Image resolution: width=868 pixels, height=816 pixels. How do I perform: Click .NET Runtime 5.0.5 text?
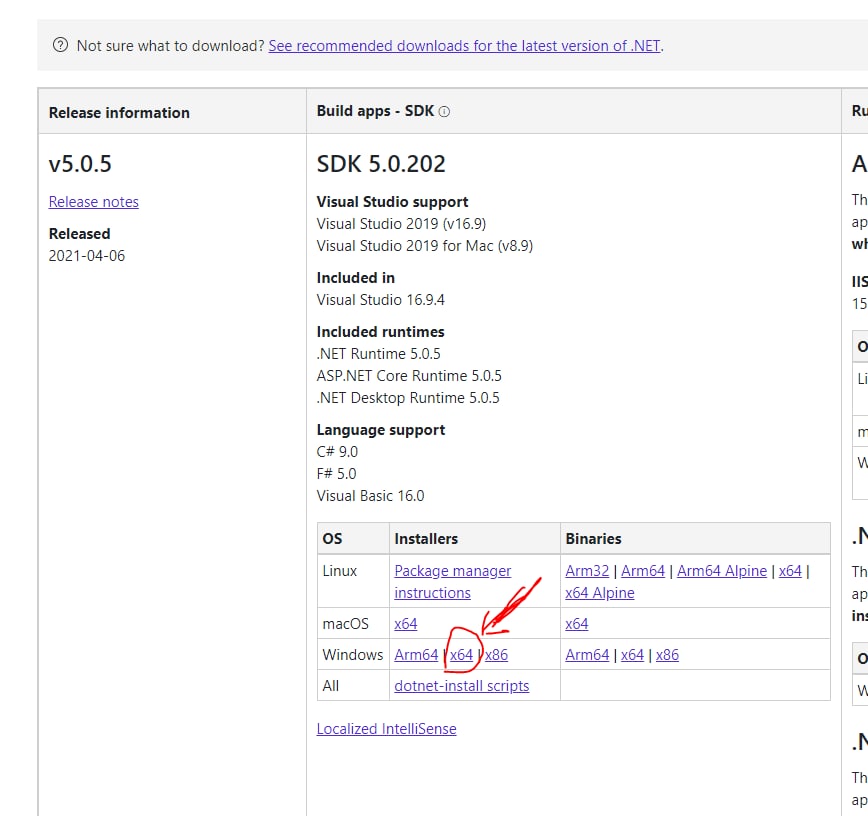pos(379,354)
